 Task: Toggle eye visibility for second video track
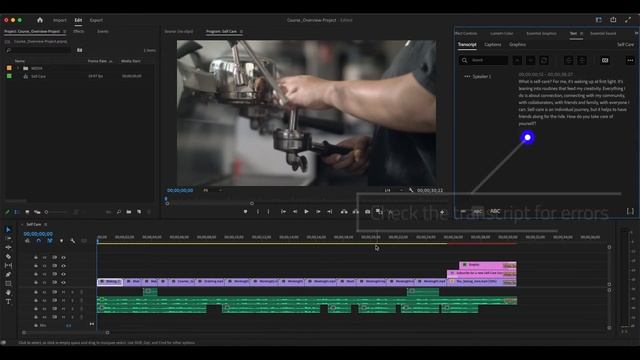pyautogui.click(x=63, y=266)
